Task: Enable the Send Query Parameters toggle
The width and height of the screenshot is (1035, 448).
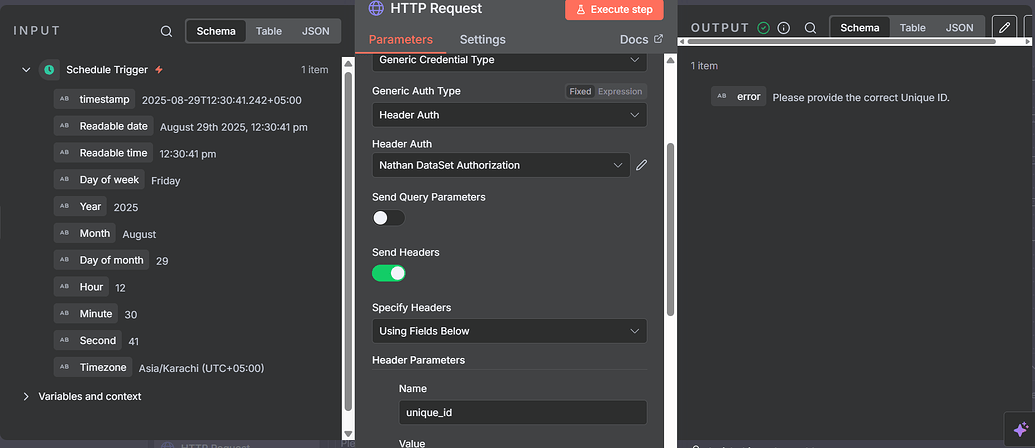Action: [388, 218]
